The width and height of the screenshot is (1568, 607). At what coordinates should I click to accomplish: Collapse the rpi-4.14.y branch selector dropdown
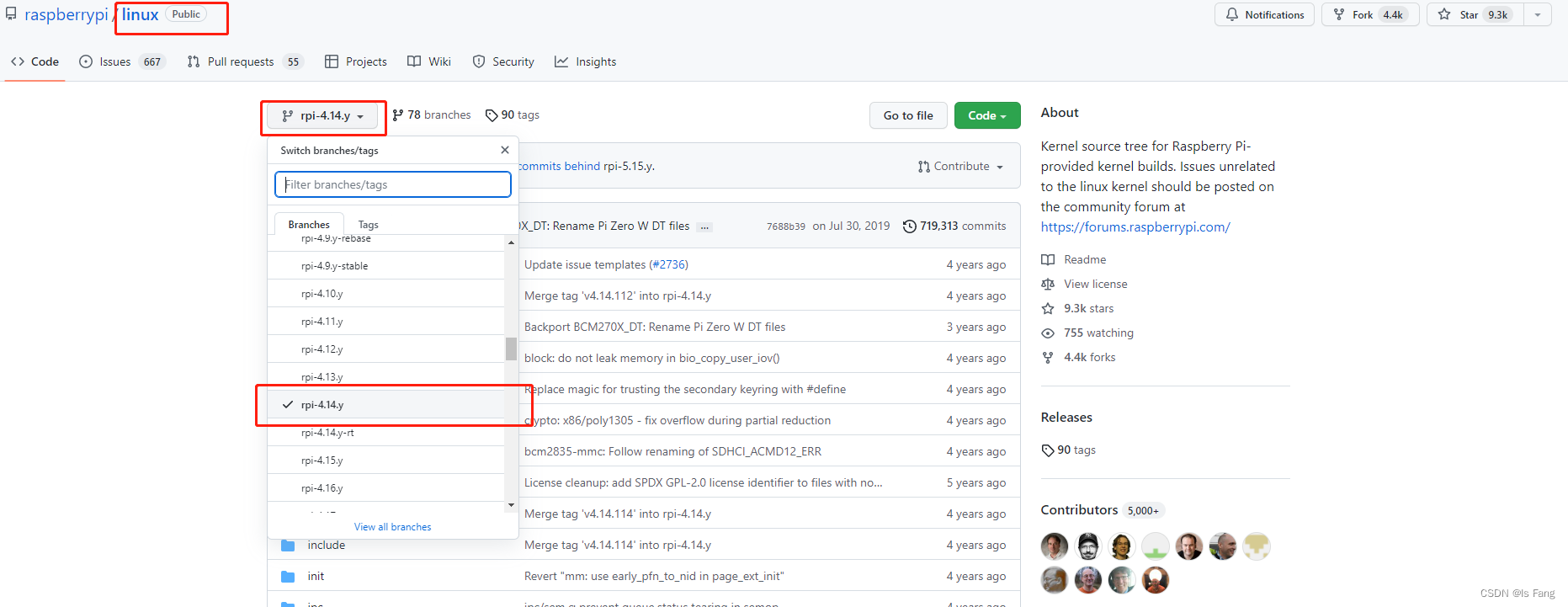322,116
